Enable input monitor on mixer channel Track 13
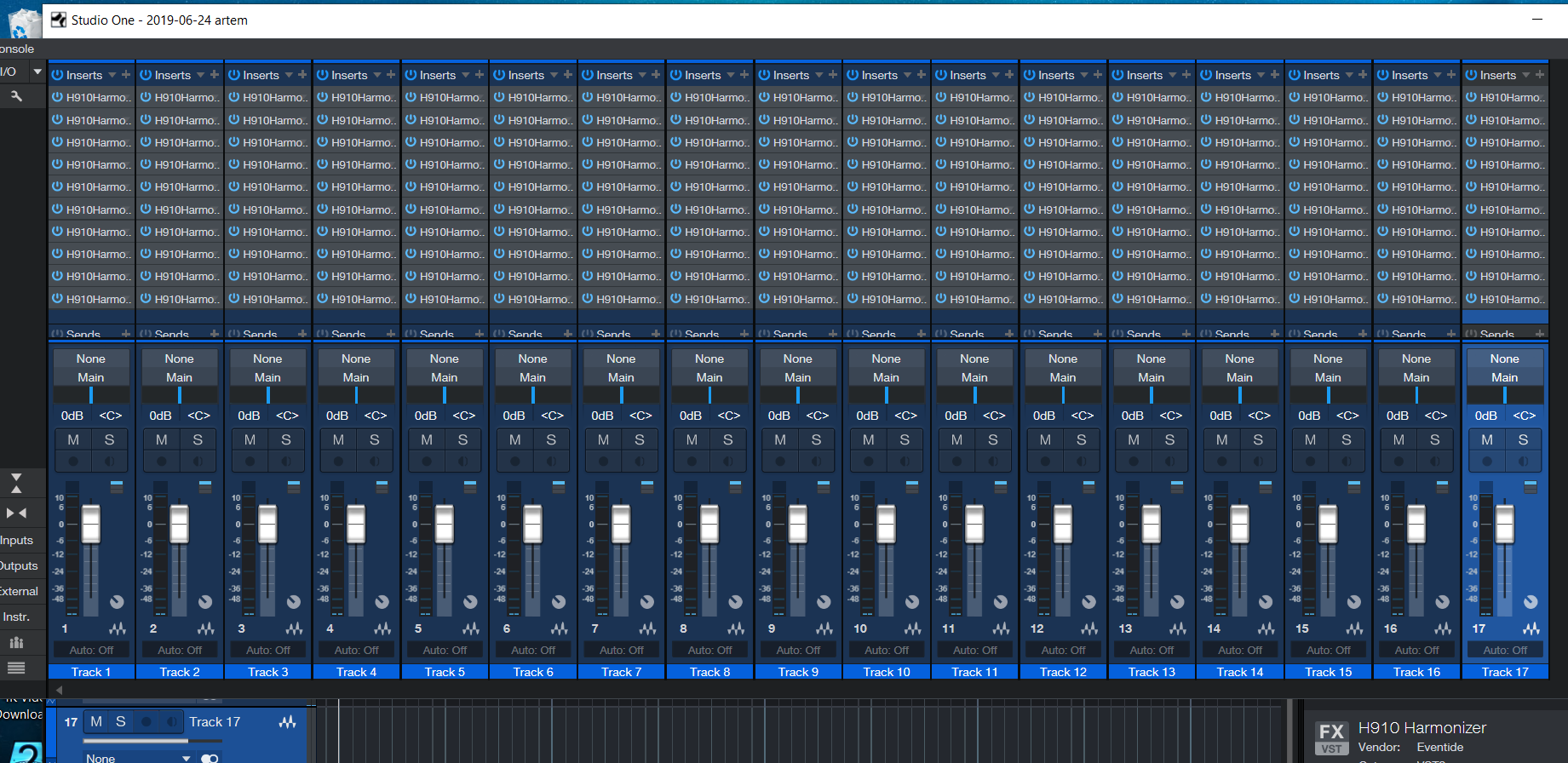The height and width of the screenshot is (763, 1568). pyautogui.click(x=1169, y=462)
